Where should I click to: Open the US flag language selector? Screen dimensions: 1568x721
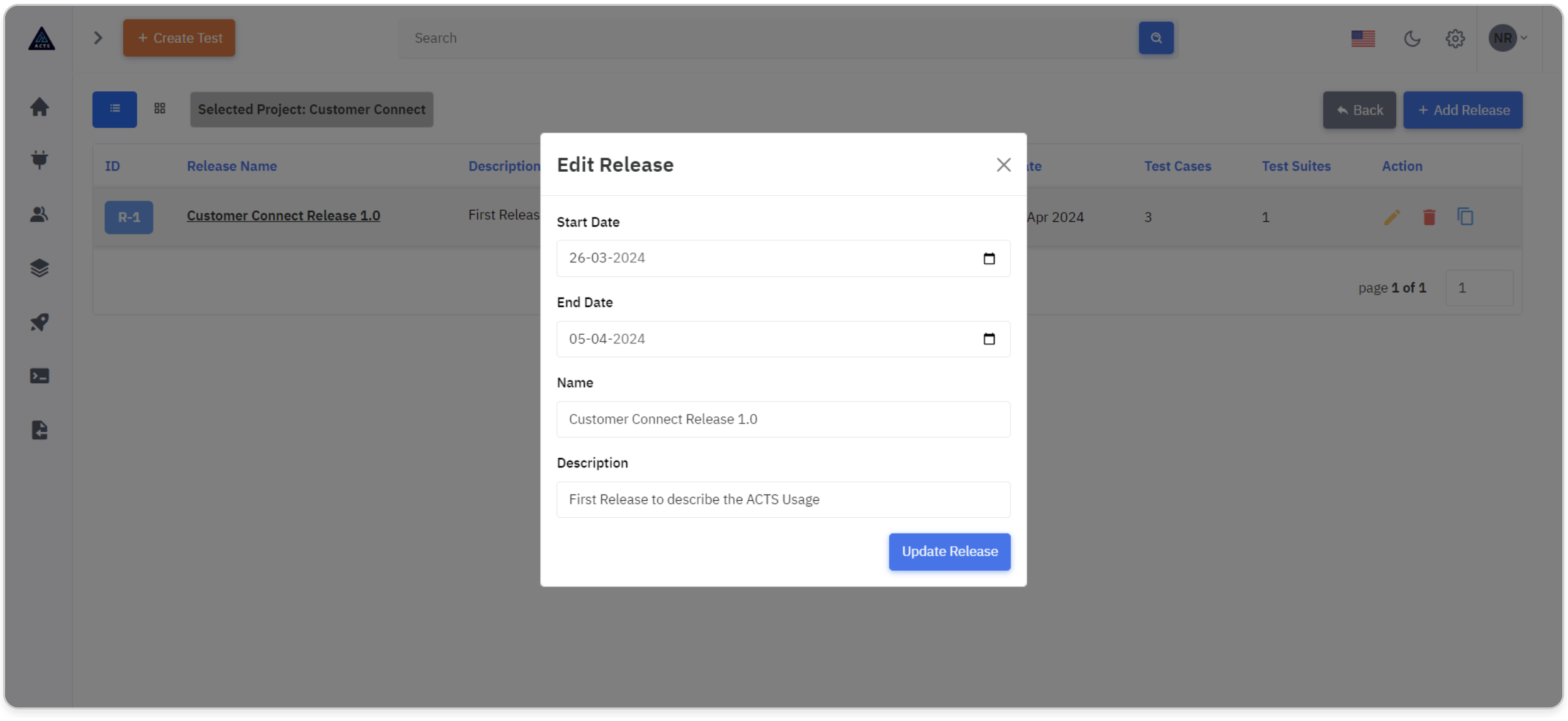point(1363,38)
